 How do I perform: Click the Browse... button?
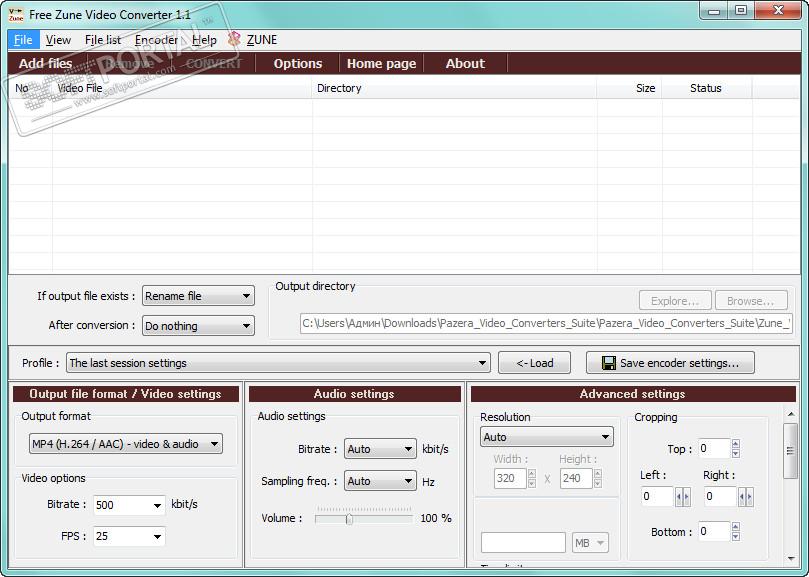point(751,300)
